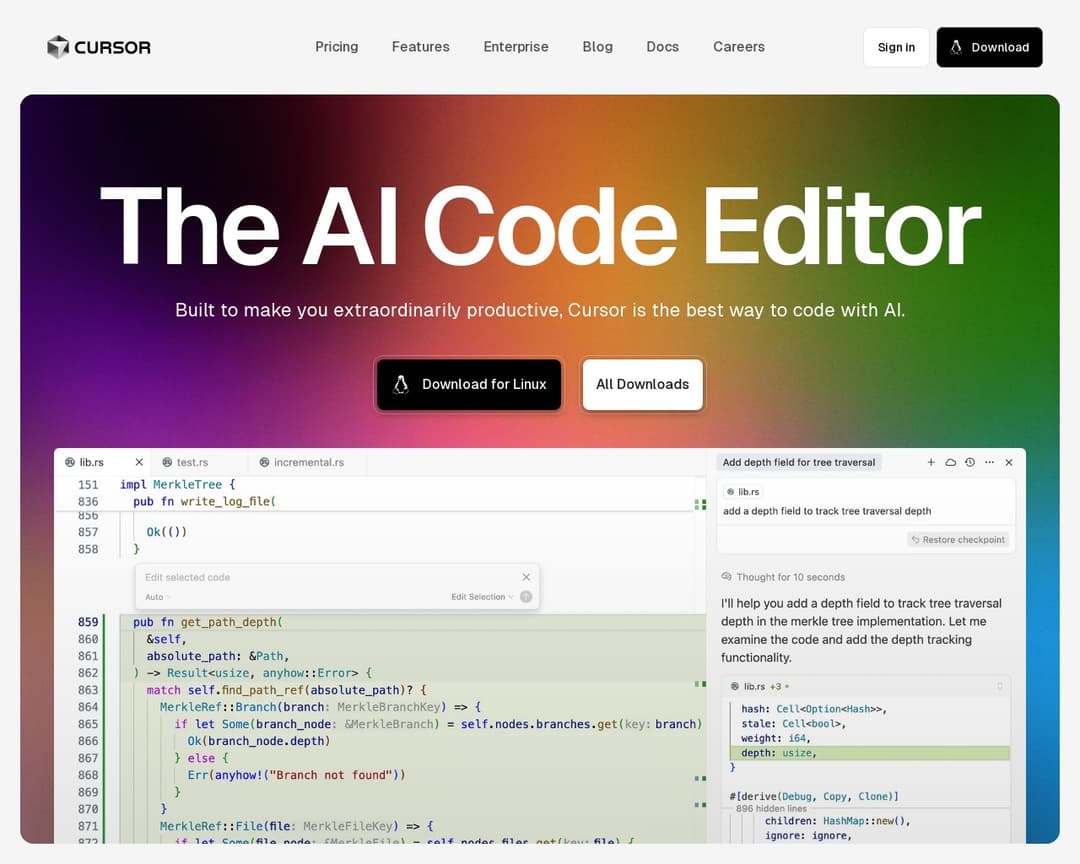Viewport: 1080px width, 864px height.
Task: Dismiss the Edit selected code popup
Action: coord(526,577)
